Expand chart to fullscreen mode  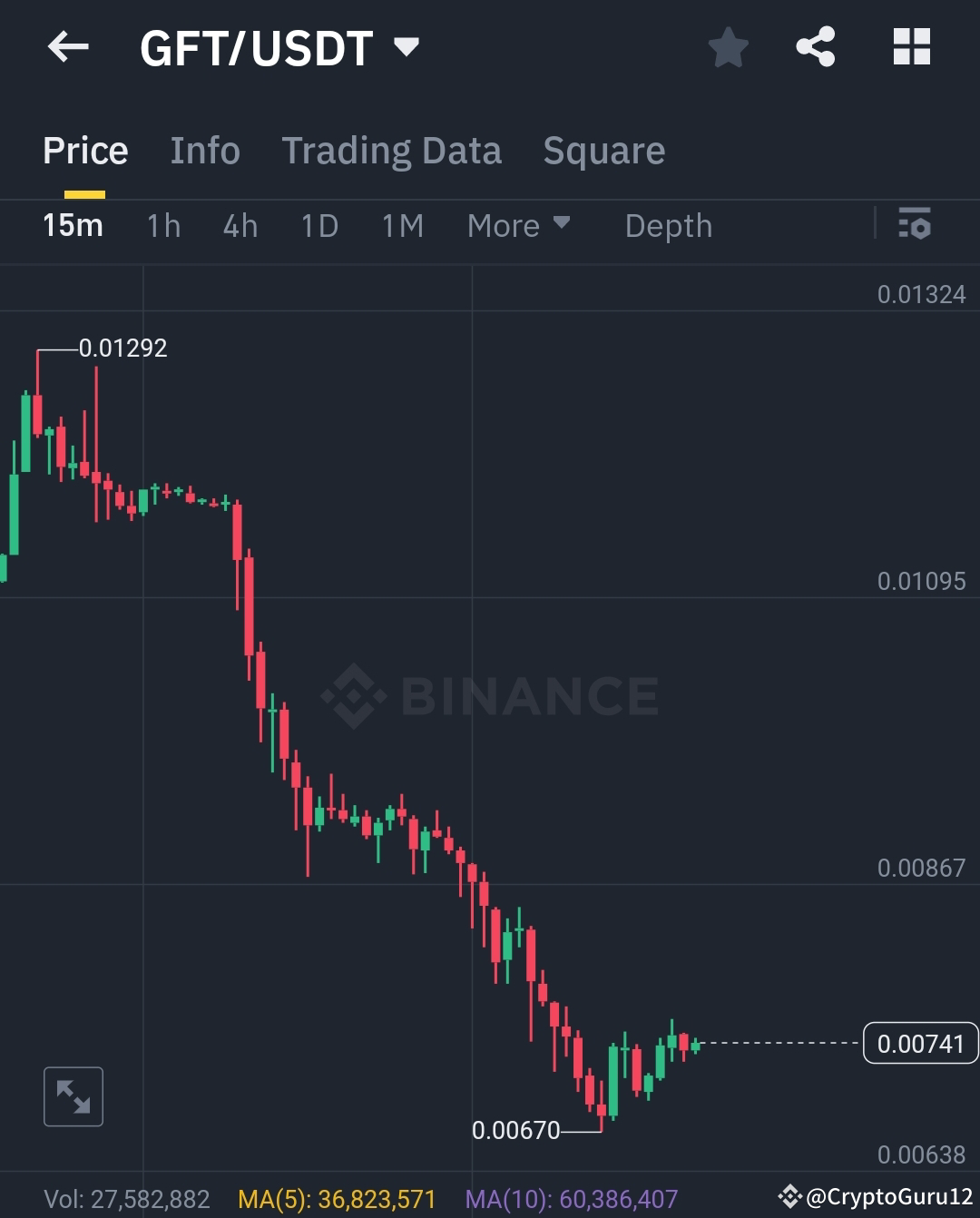pyautogui.click(x=73, y=1096)
